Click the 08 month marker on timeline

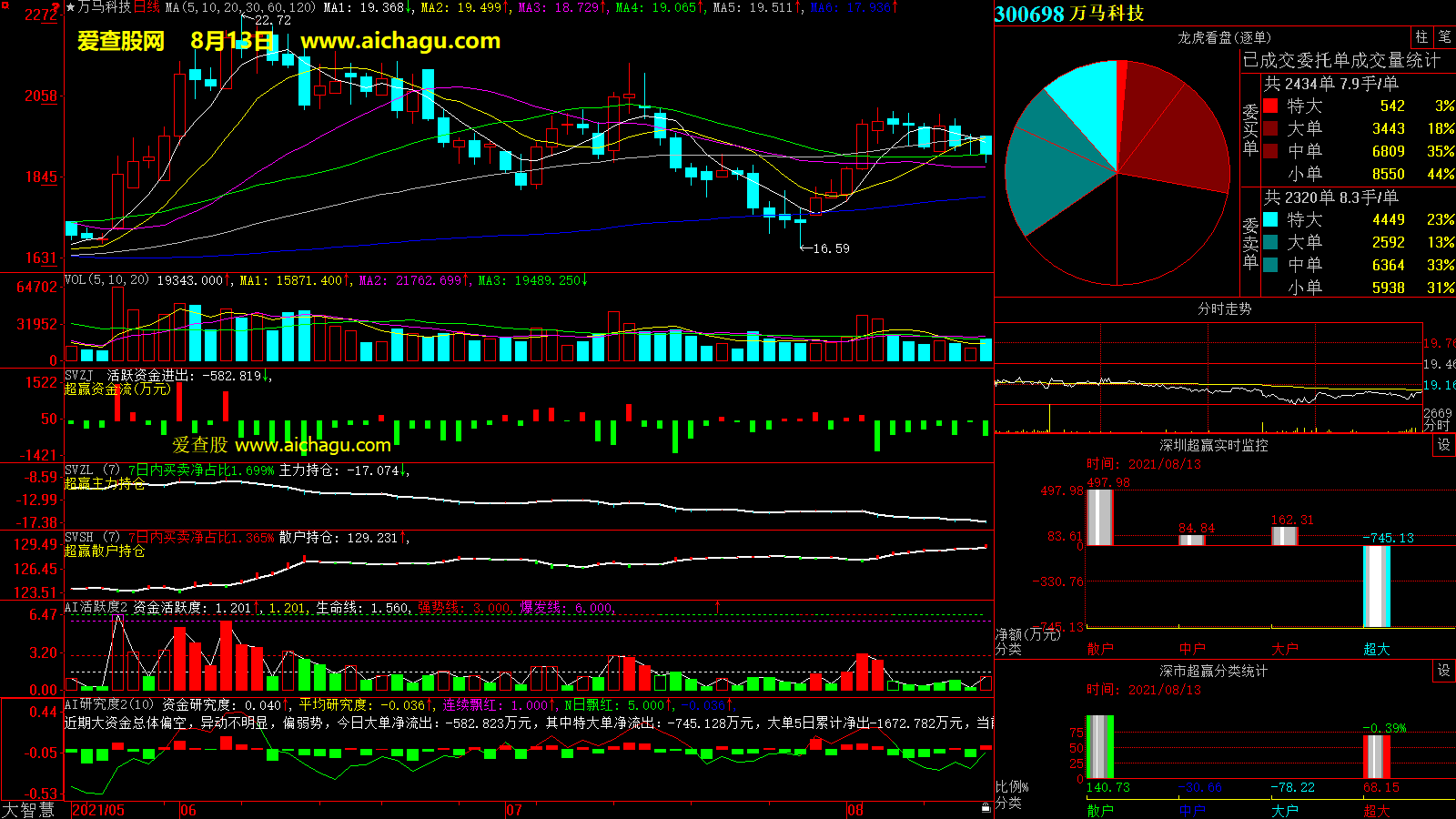tap(854, 810)
